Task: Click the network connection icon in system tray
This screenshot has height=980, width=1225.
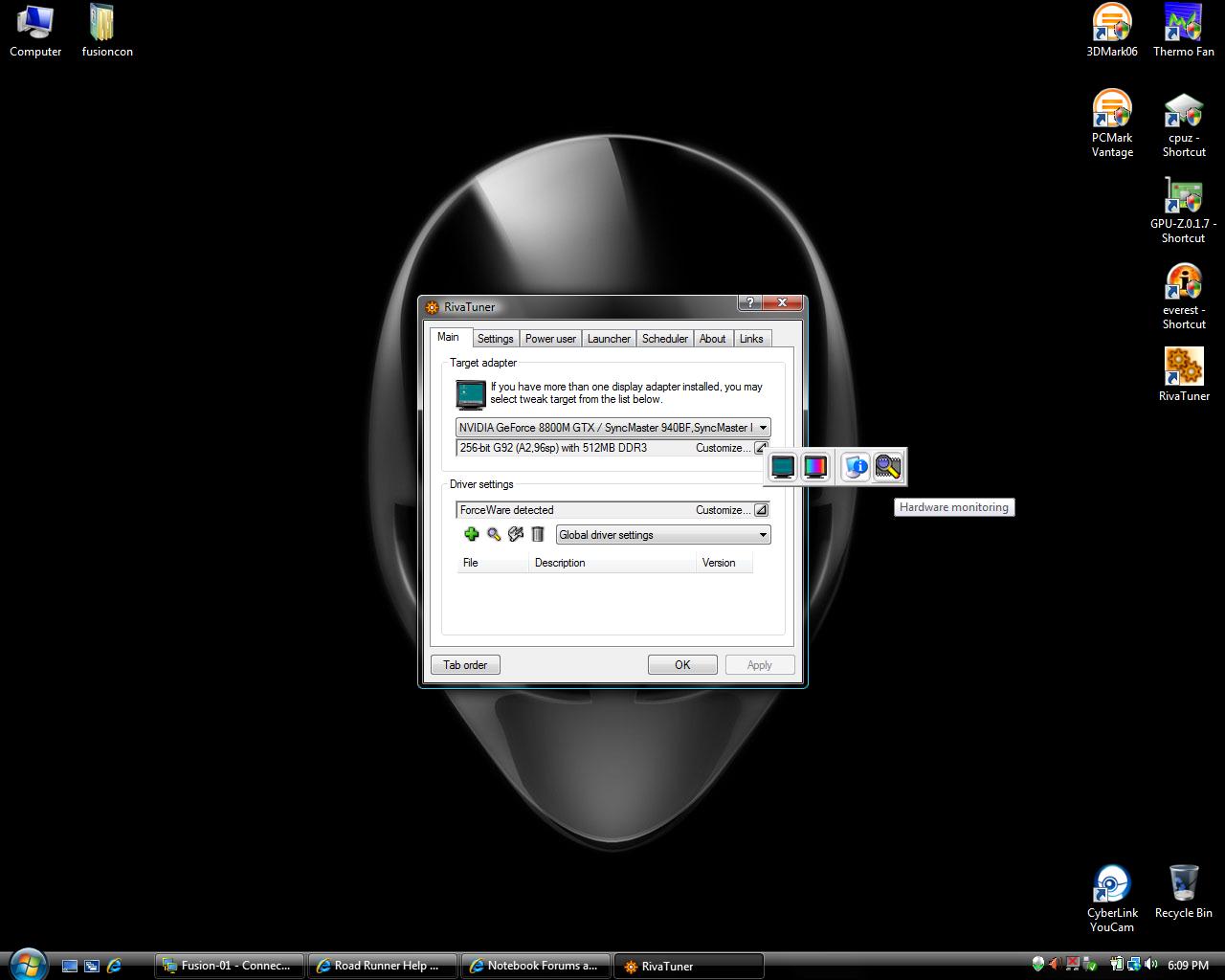Action: pyautogui.click(x=1134, y=964)
